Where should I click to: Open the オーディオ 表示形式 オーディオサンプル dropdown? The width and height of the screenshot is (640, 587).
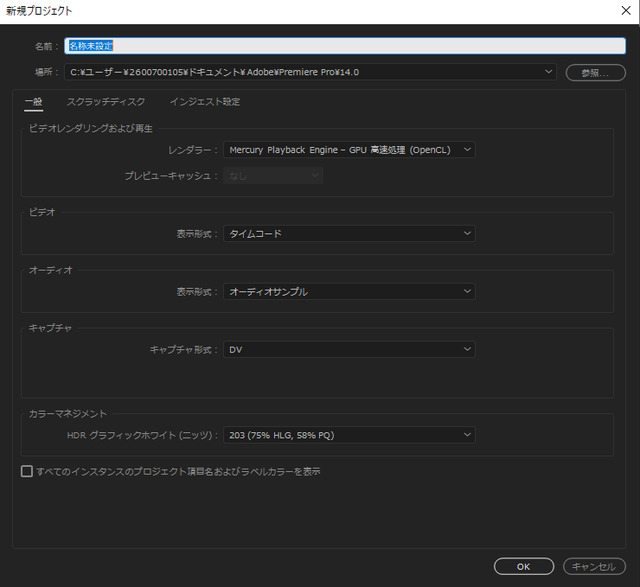(349, 291)
